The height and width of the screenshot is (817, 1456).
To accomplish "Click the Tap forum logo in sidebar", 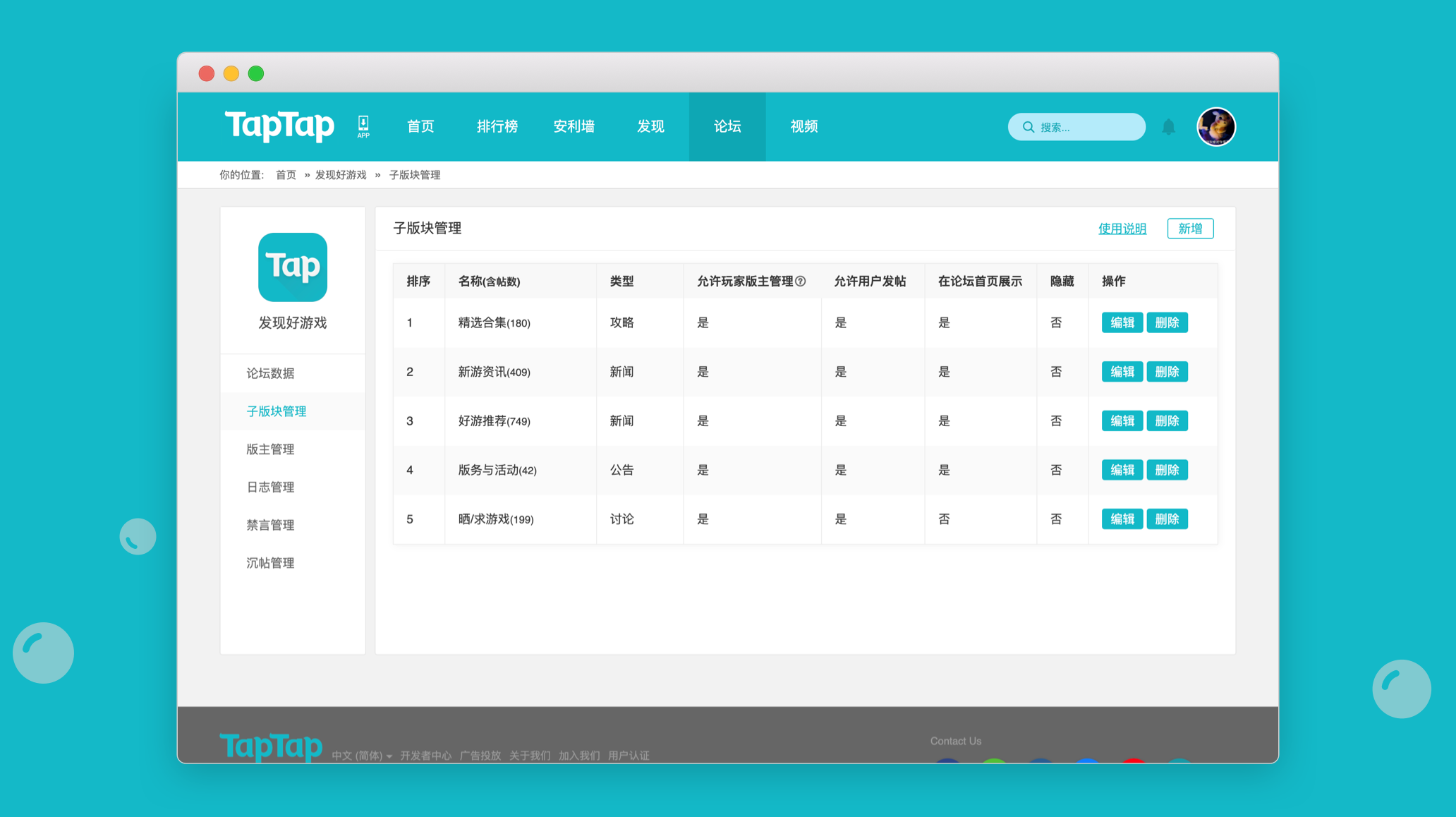I will pos(293,267).
